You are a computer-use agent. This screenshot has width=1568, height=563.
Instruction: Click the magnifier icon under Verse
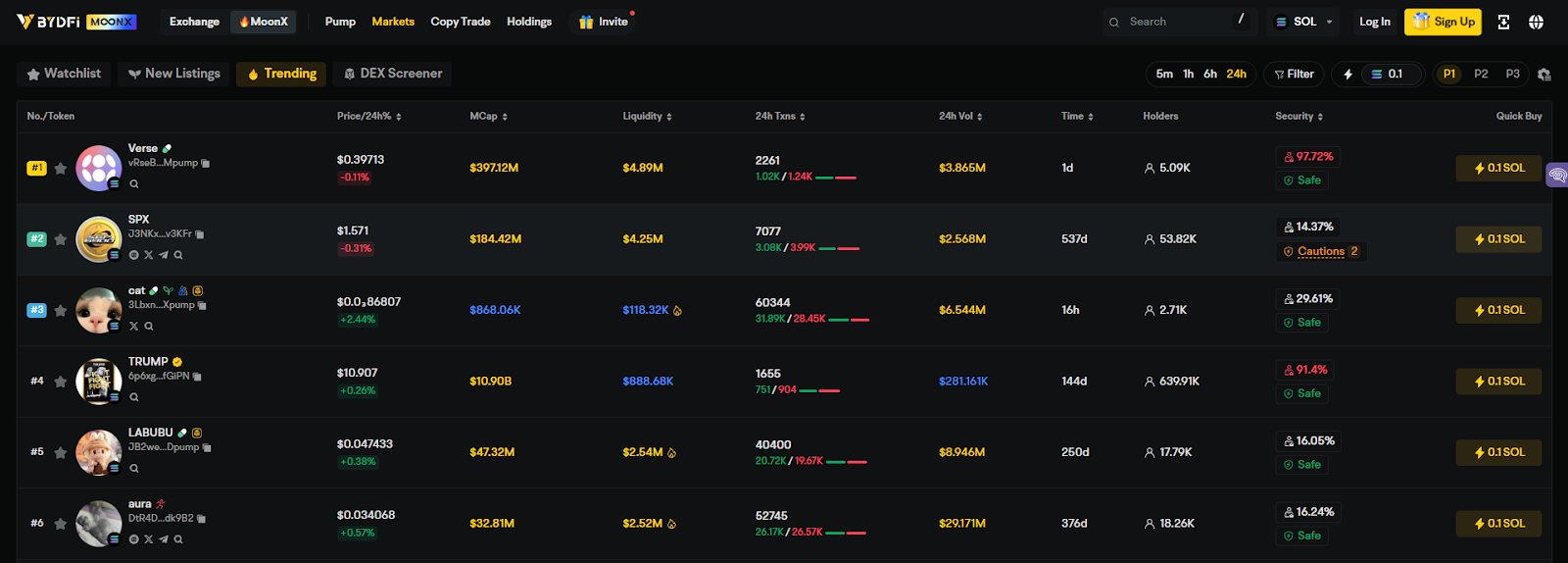click(x=134, y=183)
